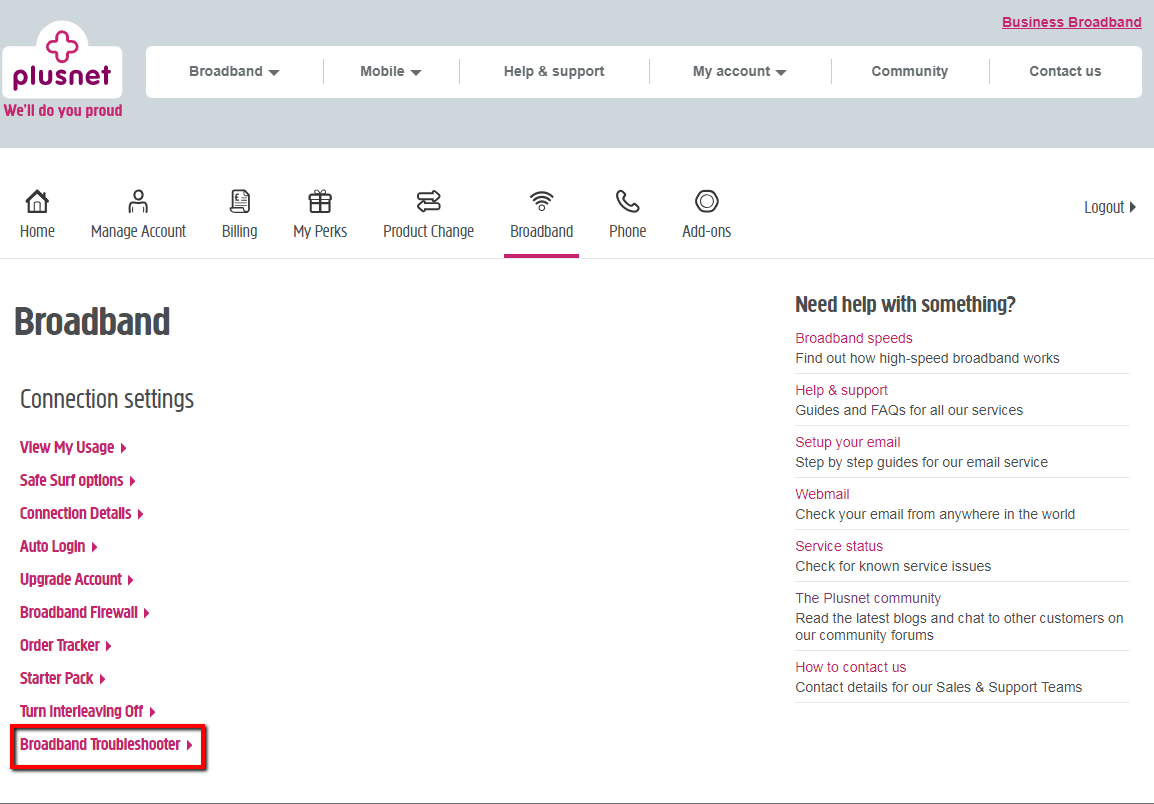Expand the My account dropdown
Image resolution: width=1154 pixels, height=804 pixels.
click(739, 71)
